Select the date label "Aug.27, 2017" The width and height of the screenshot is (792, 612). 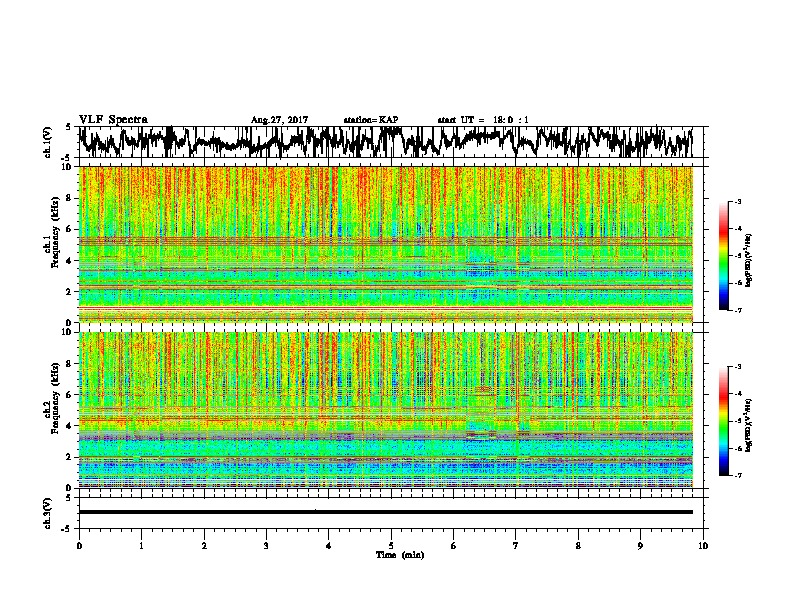tap(279, 120)
